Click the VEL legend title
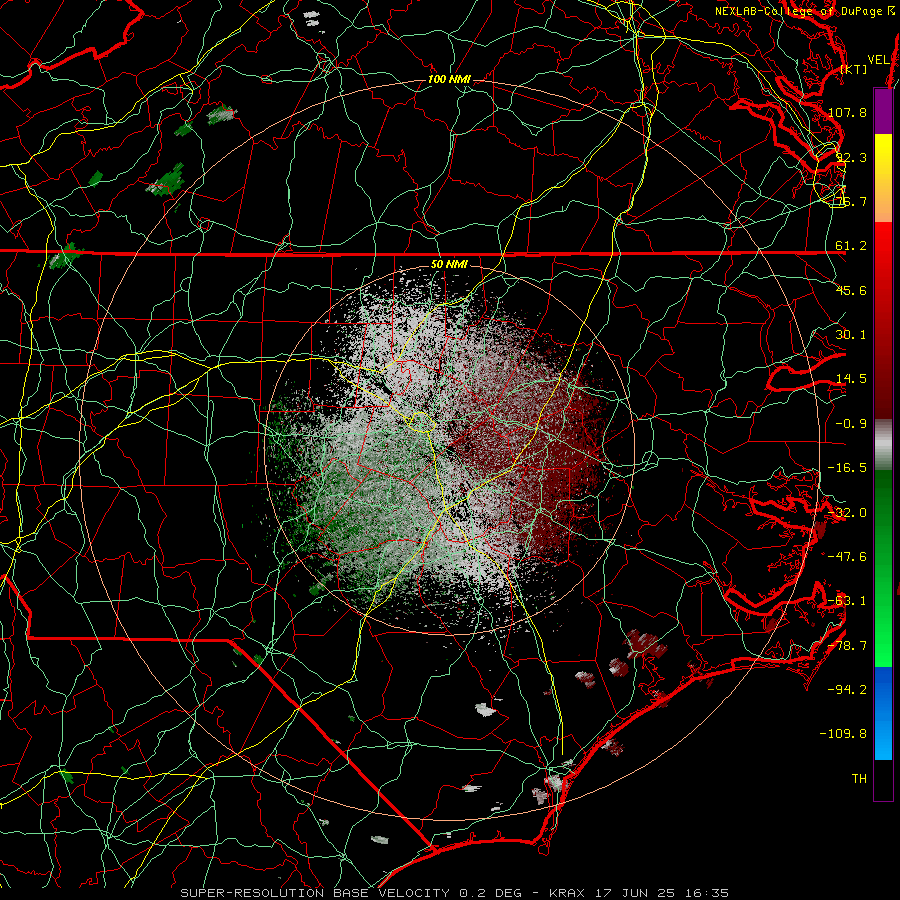900x900 pixels. pos(879,60)
